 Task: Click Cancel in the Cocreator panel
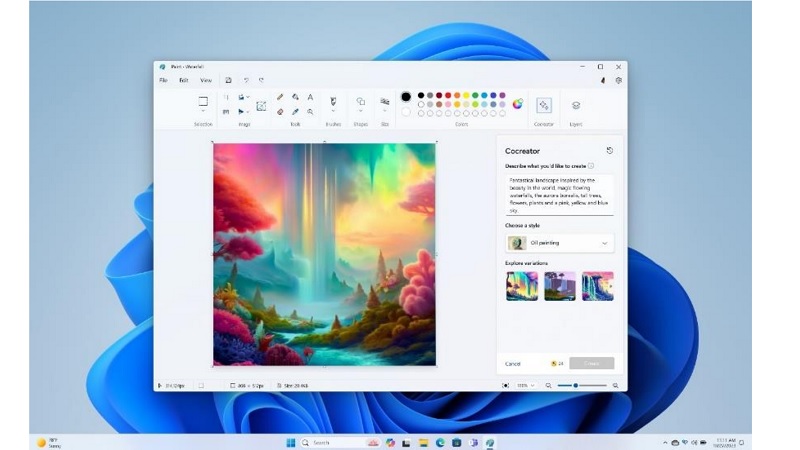click(512, 364)
